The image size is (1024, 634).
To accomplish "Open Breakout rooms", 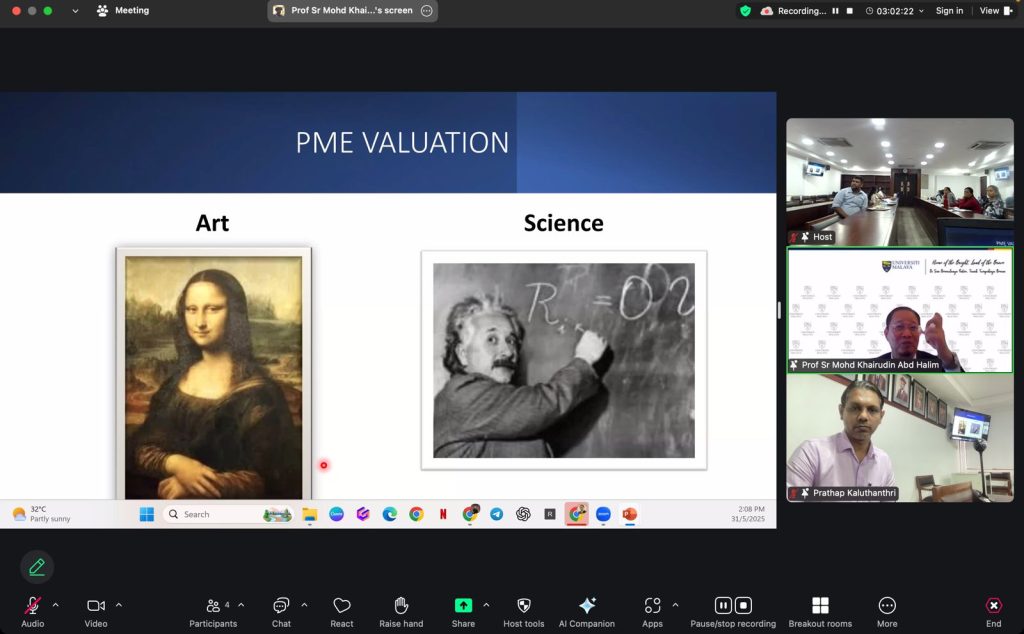I will pos(820,612).
